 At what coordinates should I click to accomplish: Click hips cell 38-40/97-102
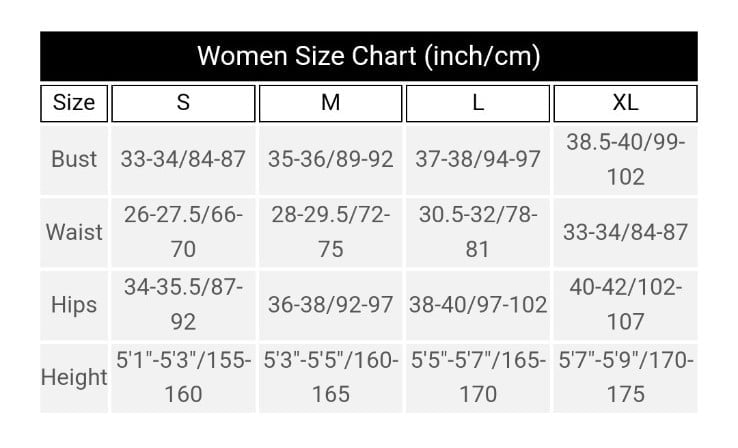[x=478, y=305]
